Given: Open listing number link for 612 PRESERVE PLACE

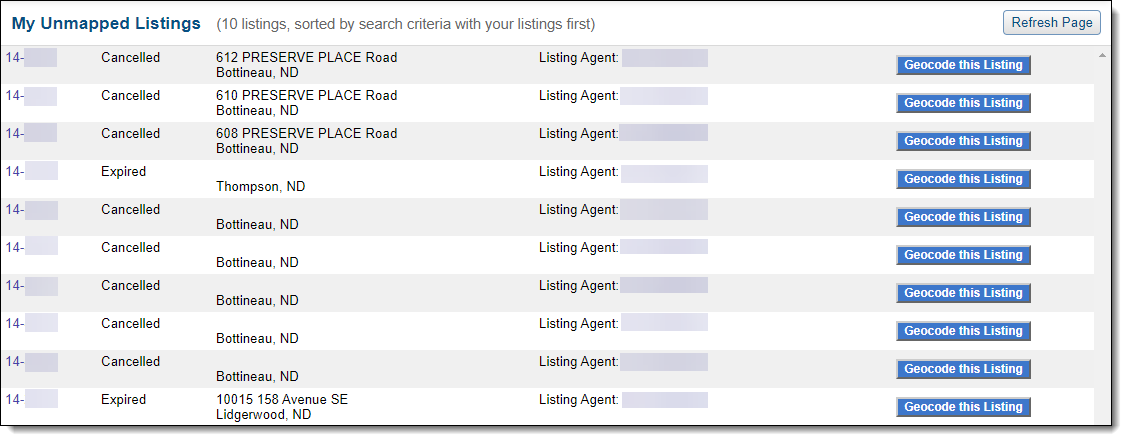Looking at the screenshot, I should click(31, 57).
